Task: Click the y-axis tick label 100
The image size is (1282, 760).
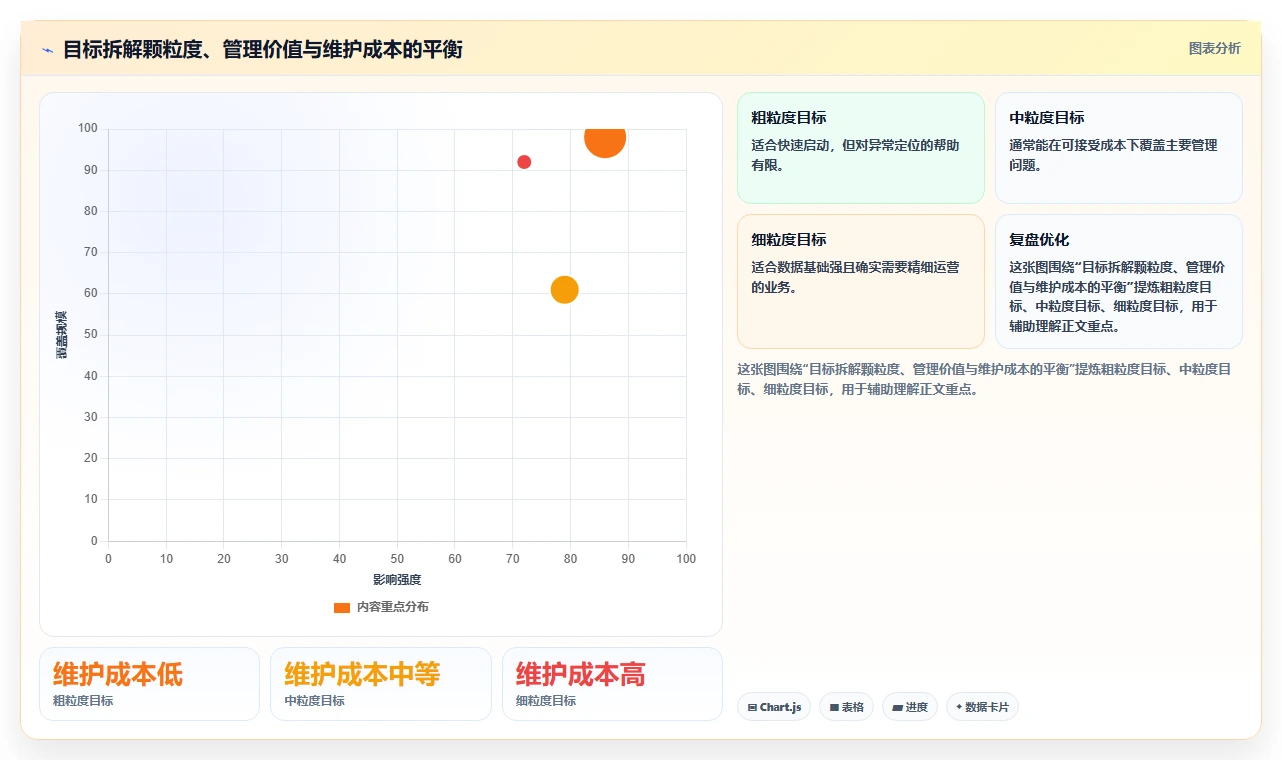Action: tap(88, 128)
